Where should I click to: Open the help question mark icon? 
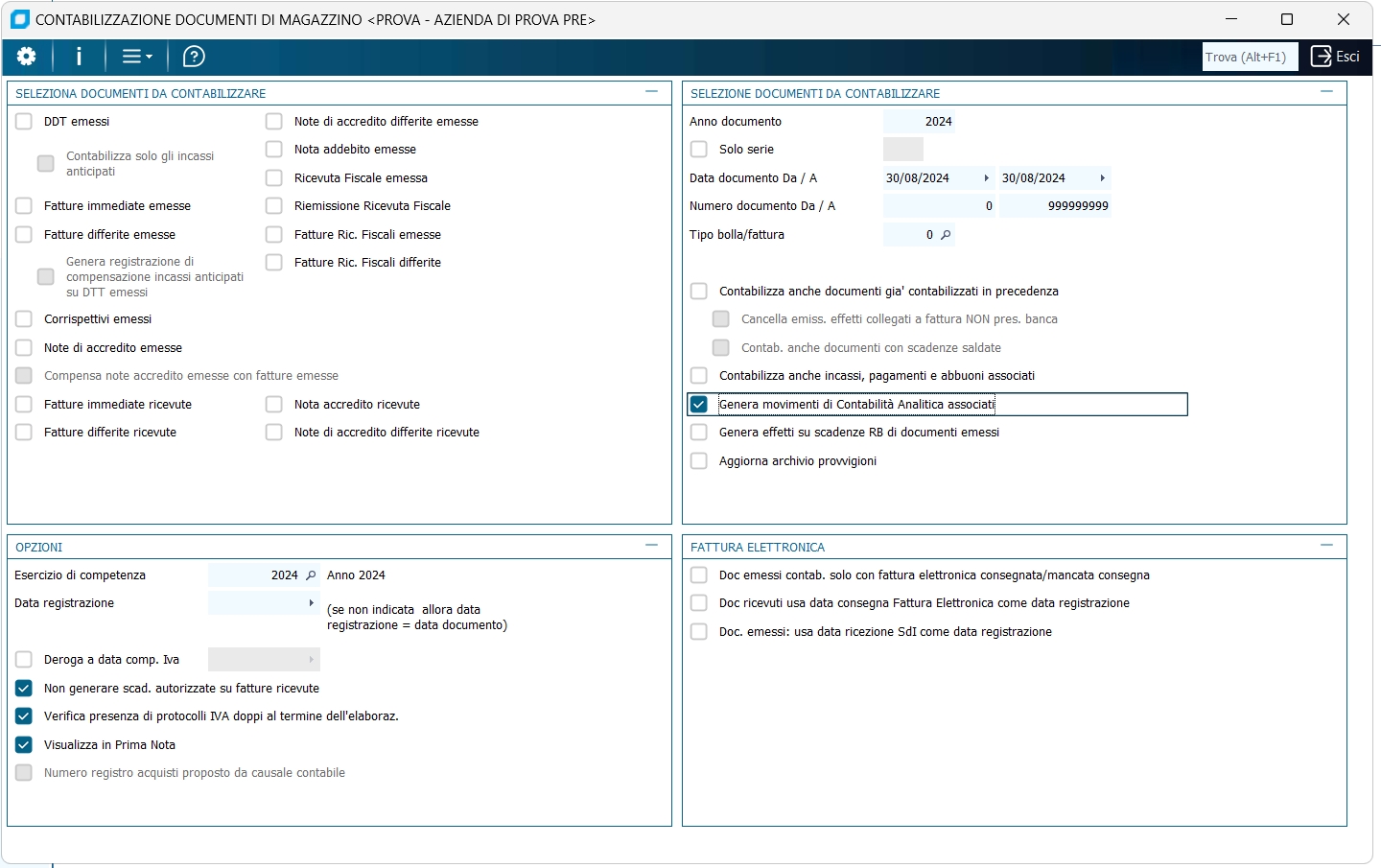pos(194,57)
